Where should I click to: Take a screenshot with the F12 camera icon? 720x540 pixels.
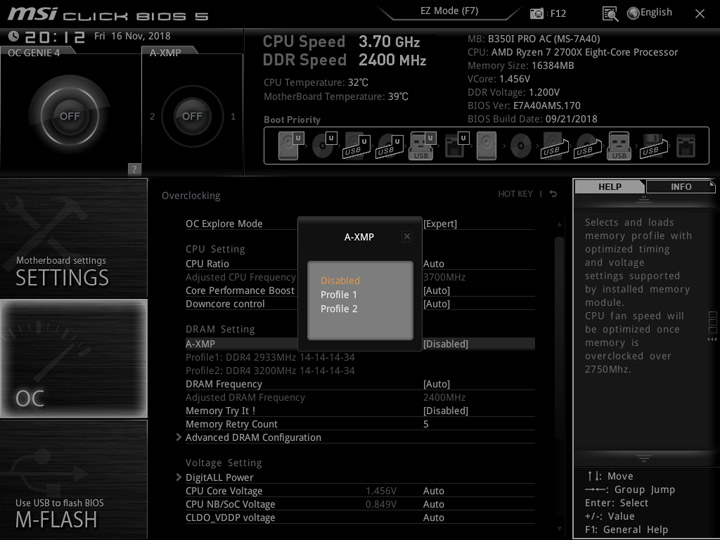pyautogui.click(x=536, y=14)
